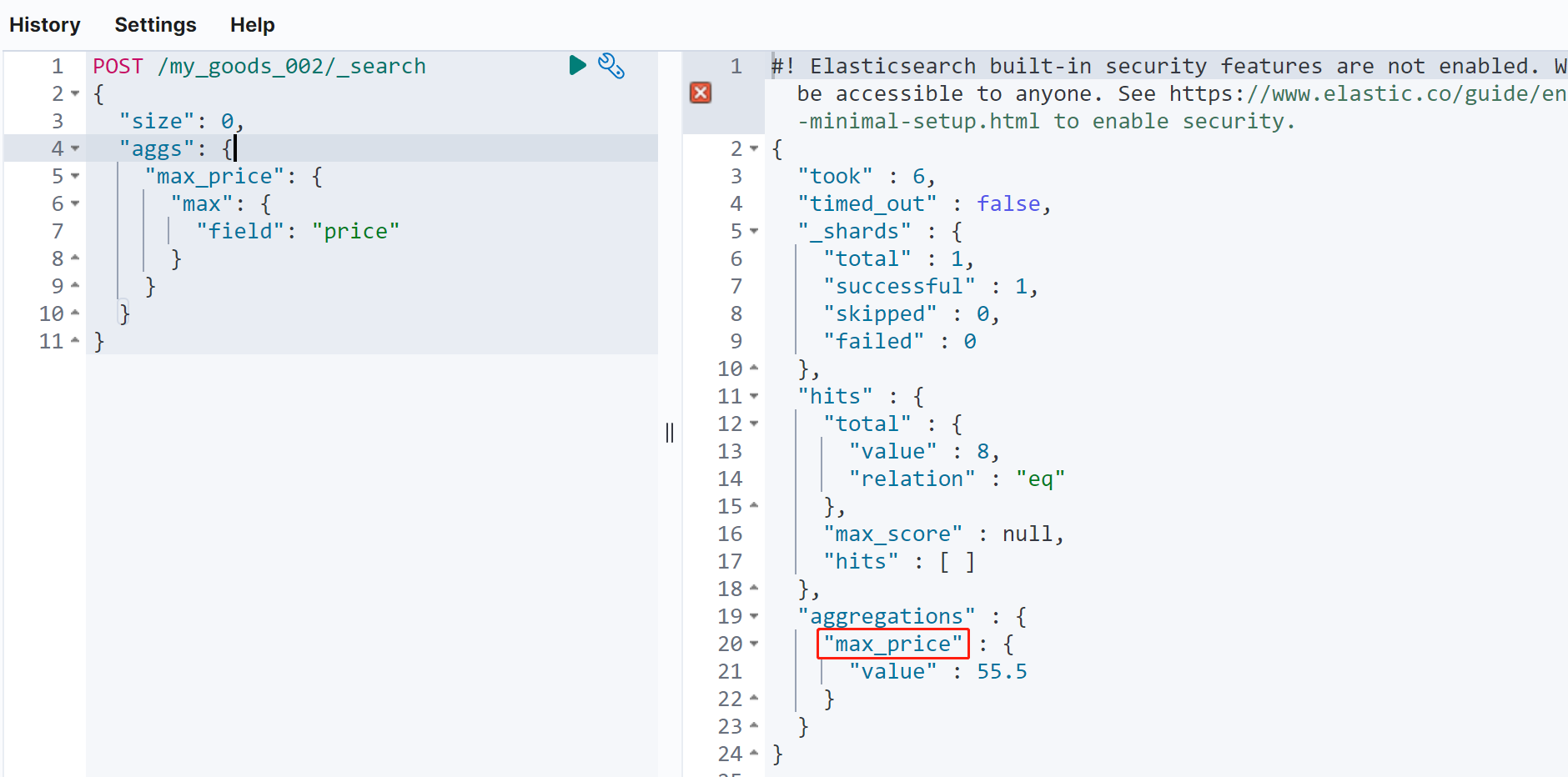The width and height of the screenshot is (1568, 777).
Task: Collapse request line 2 fold arrow
Action: click(75, 93)
